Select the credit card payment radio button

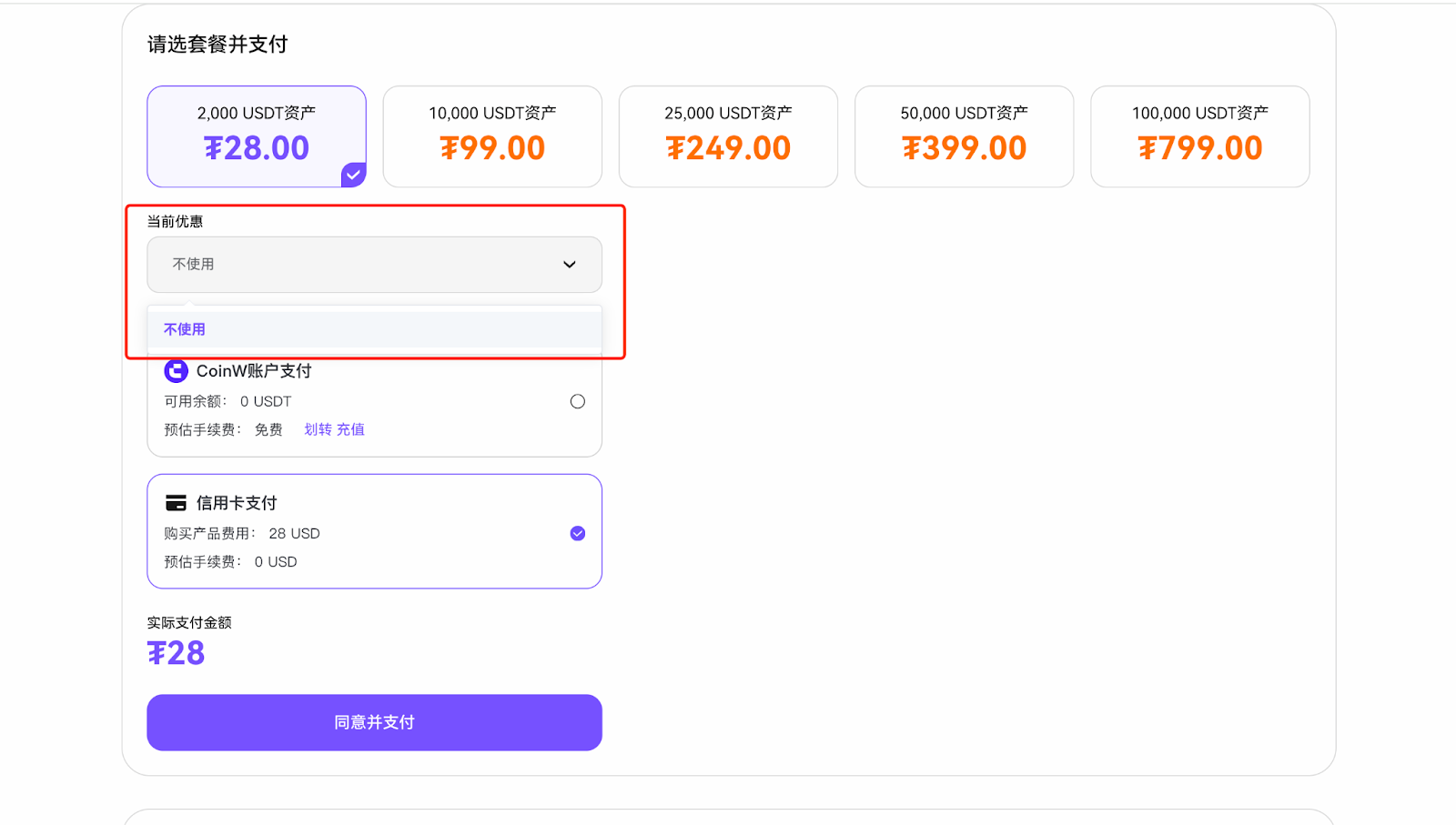577,533
